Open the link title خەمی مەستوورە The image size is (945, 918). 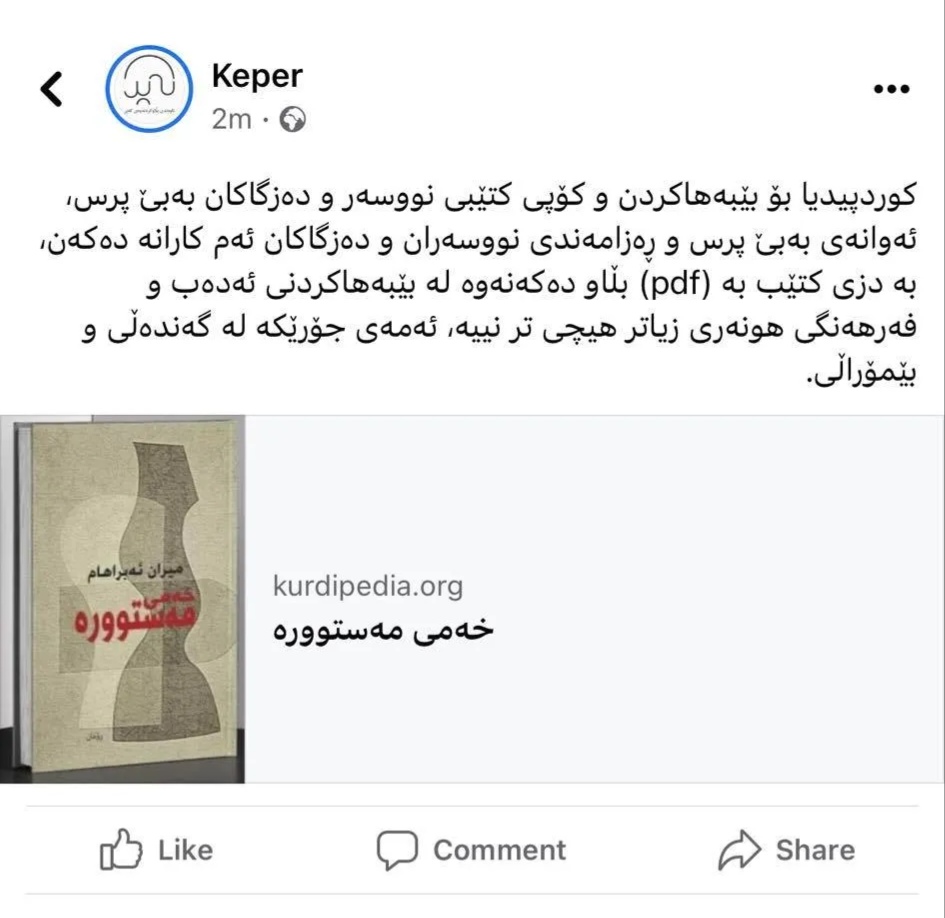(x=383, y=631)
